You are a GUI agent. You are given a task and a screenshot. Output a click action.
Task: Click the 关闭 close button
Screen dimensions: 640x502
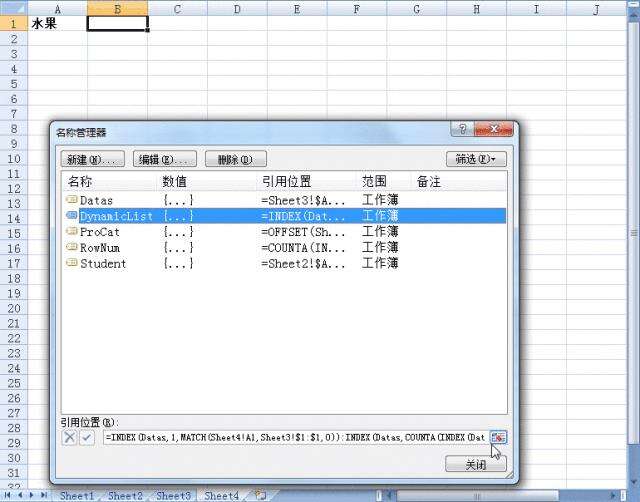coord(476,464)
